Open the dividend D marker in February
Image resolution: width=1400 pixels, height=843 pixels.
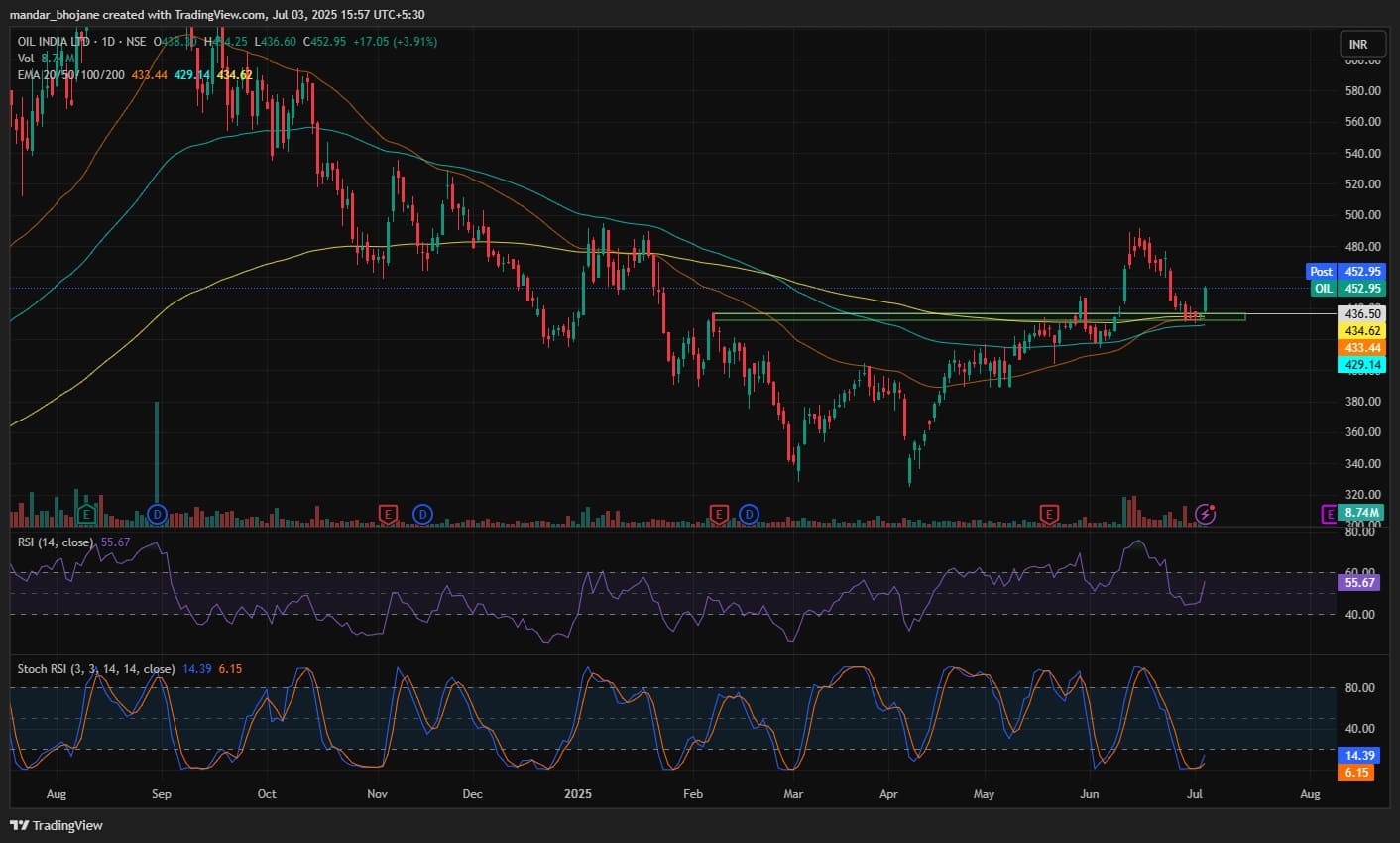(749, 514)
